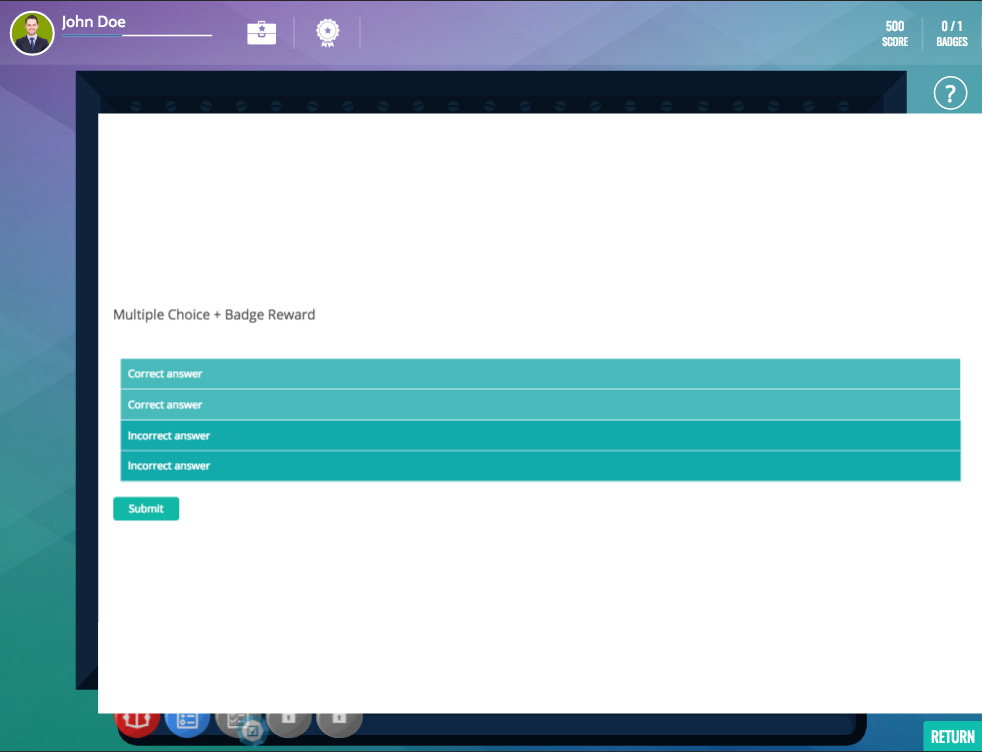Click the first locked activity icon
Viewport: 982px width, 752px height.
[x=288, y=720]
